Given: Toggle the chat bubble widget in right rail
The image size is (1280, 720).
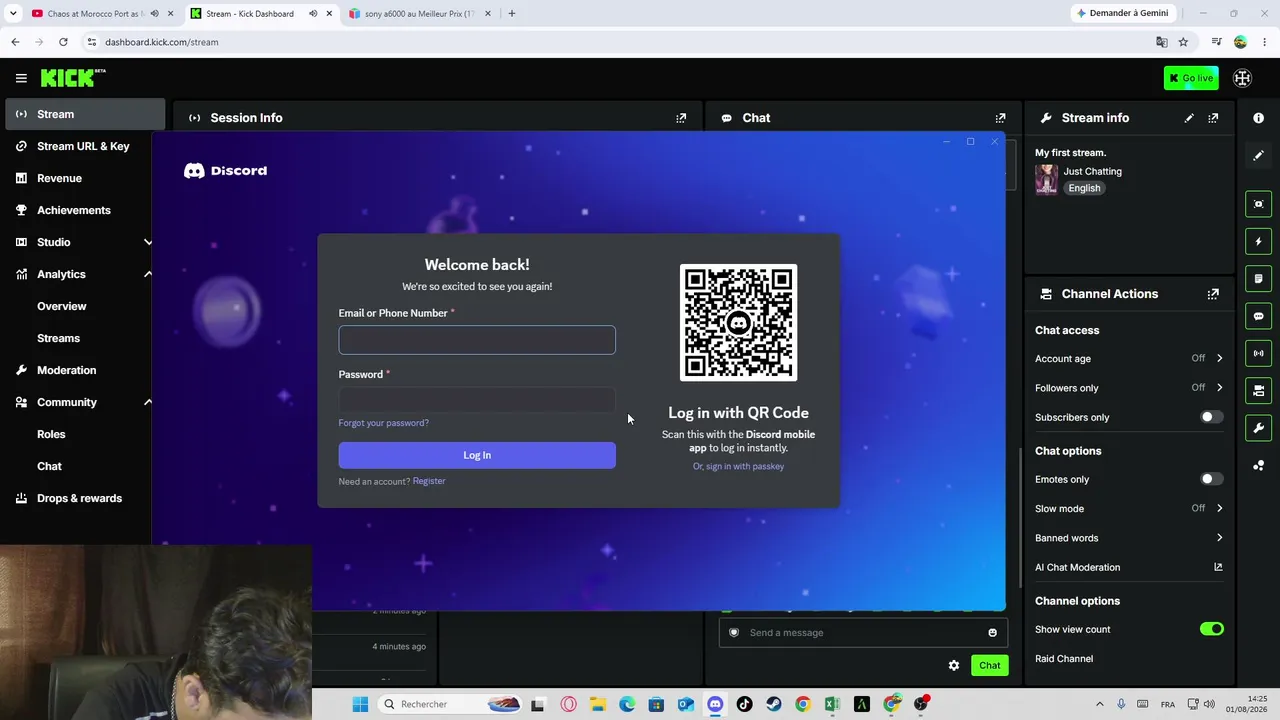Looking at the screenshot, I should 1258,316.
